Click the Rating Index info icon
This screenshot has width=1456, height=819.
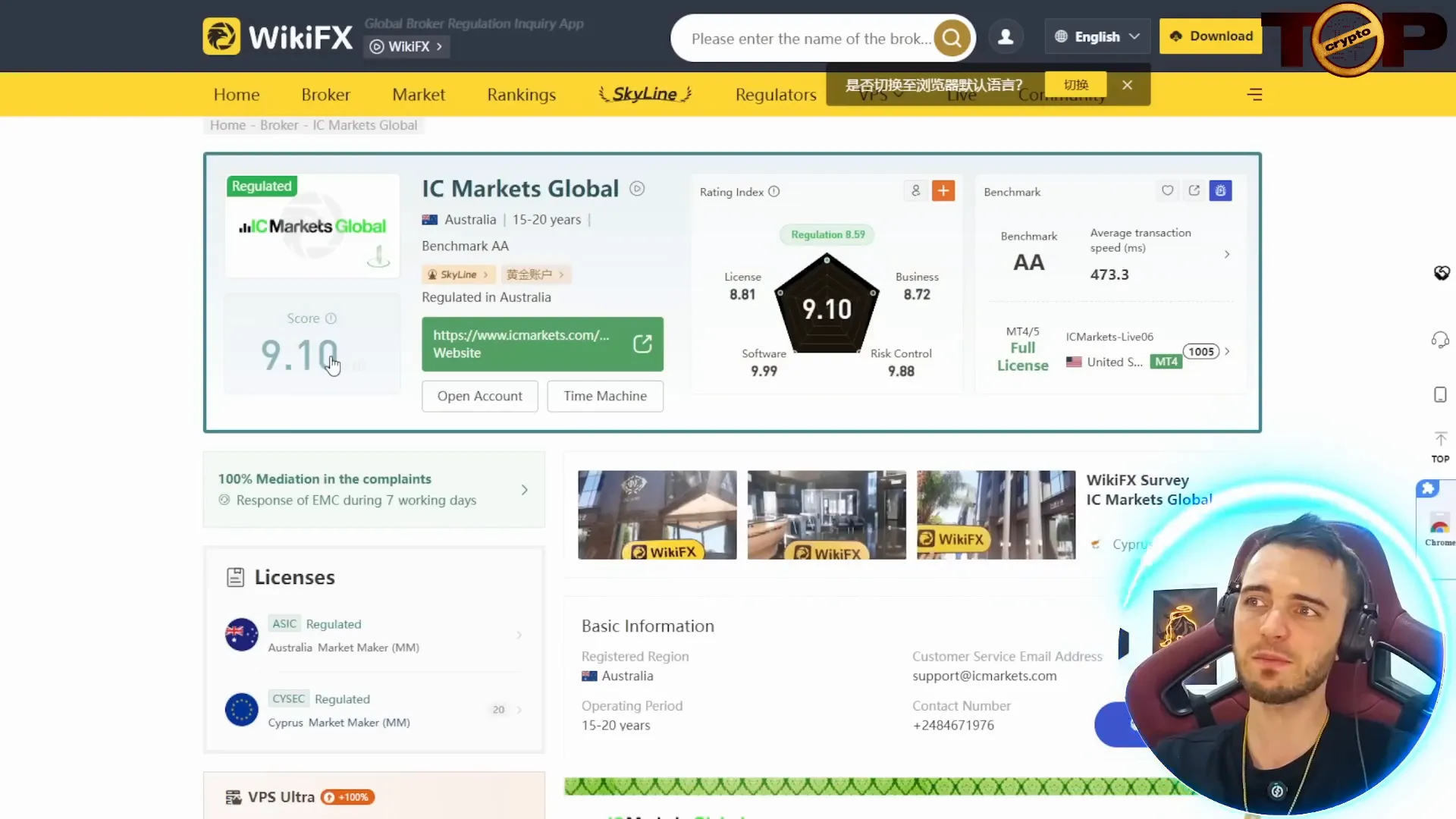click(773, 192)
